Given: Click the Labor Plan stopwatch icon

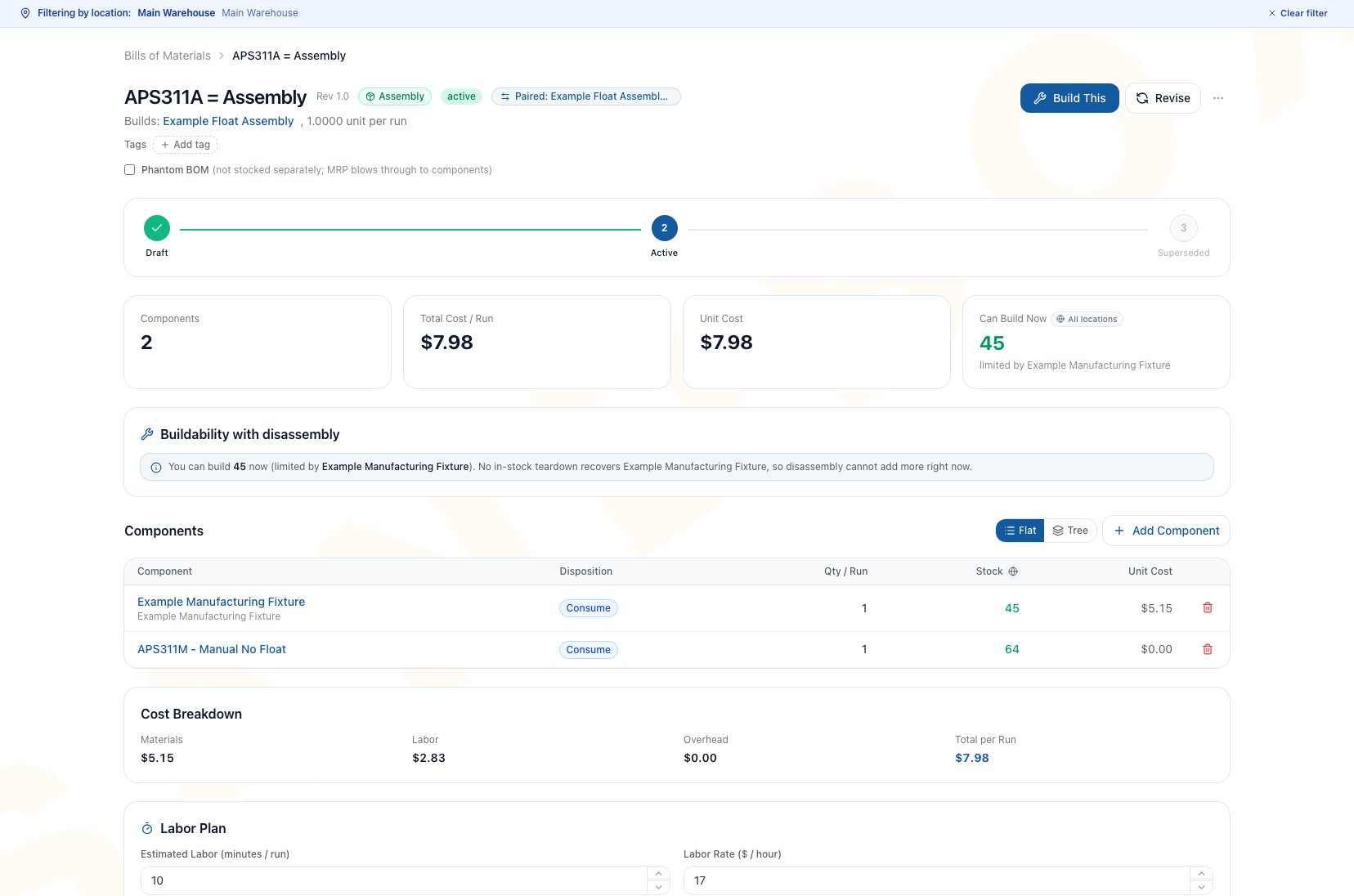Looking at the screenshot, I should pos(147,829).
